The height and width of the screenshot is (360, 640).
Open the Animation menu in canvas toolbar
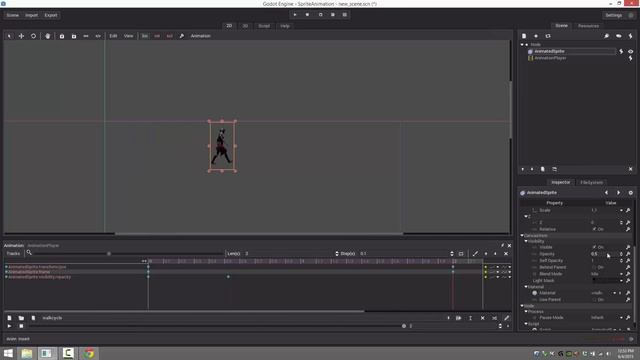point(201,36)
